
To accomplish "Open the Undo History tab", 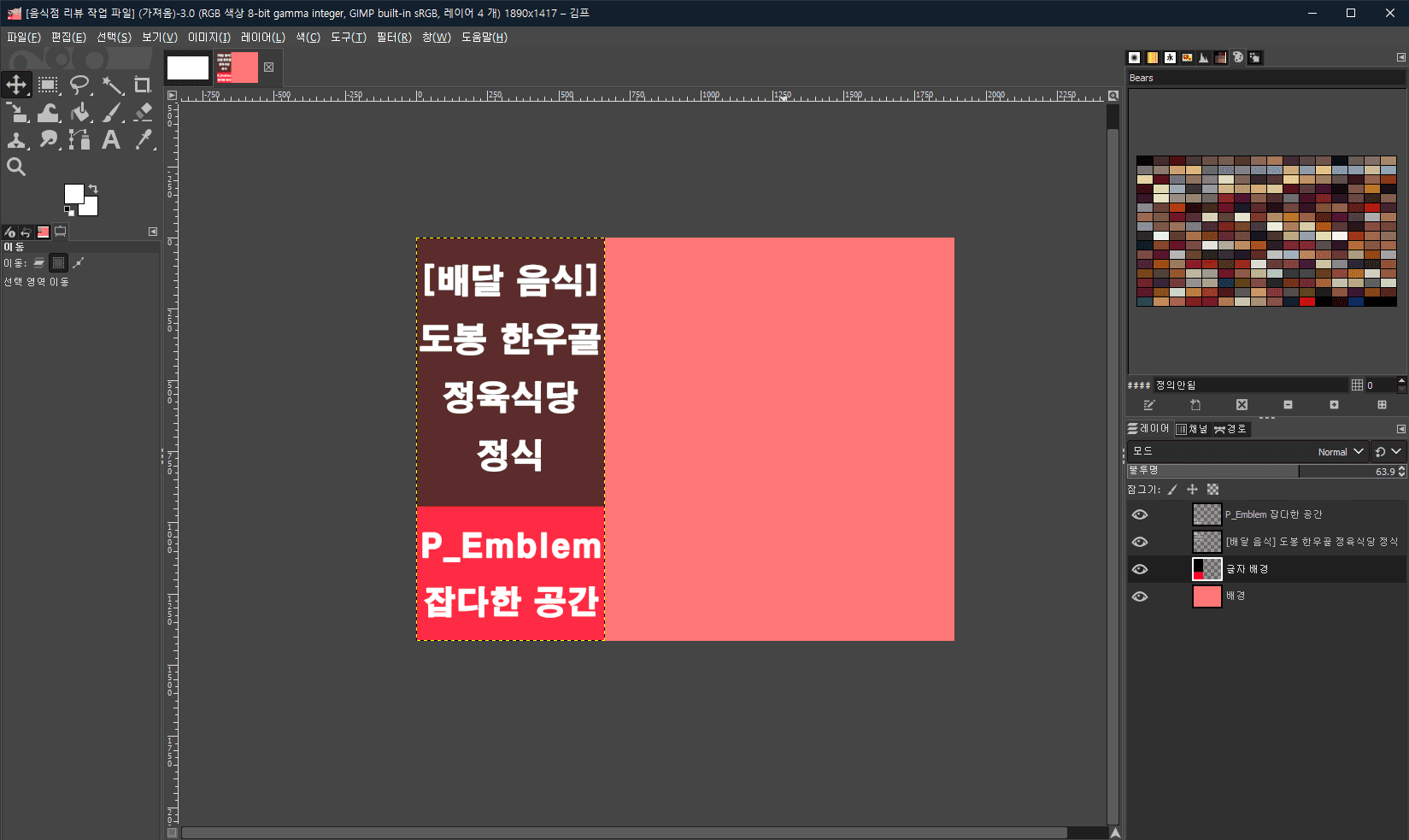I will tap(26, 232).
